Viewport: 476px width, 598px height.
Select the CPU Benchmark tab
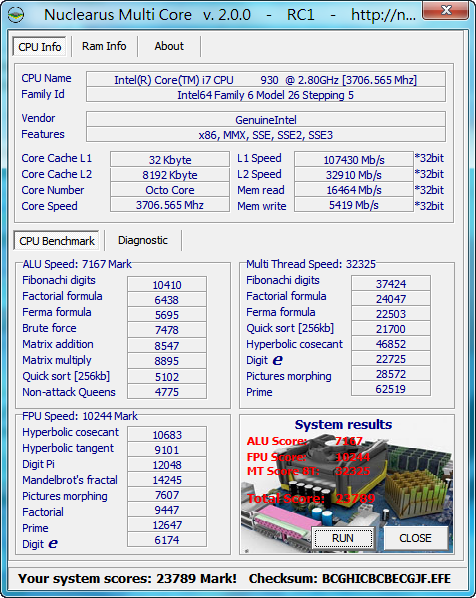tap(57, 241)
